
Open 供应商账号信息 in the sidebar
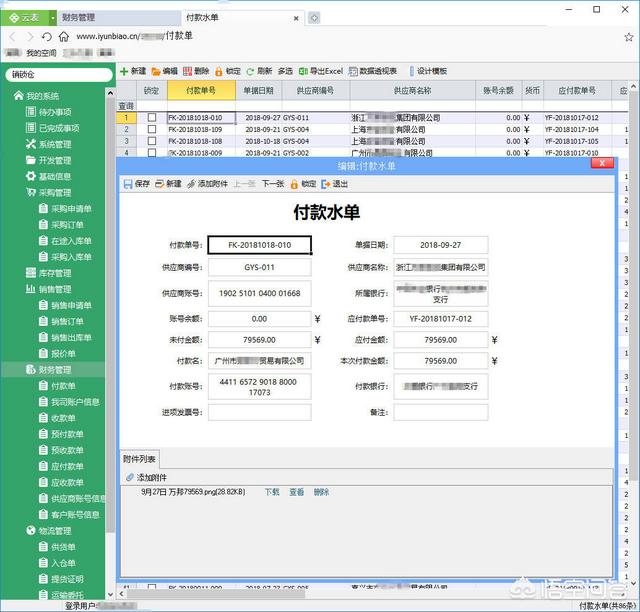(x=72, y=499)
